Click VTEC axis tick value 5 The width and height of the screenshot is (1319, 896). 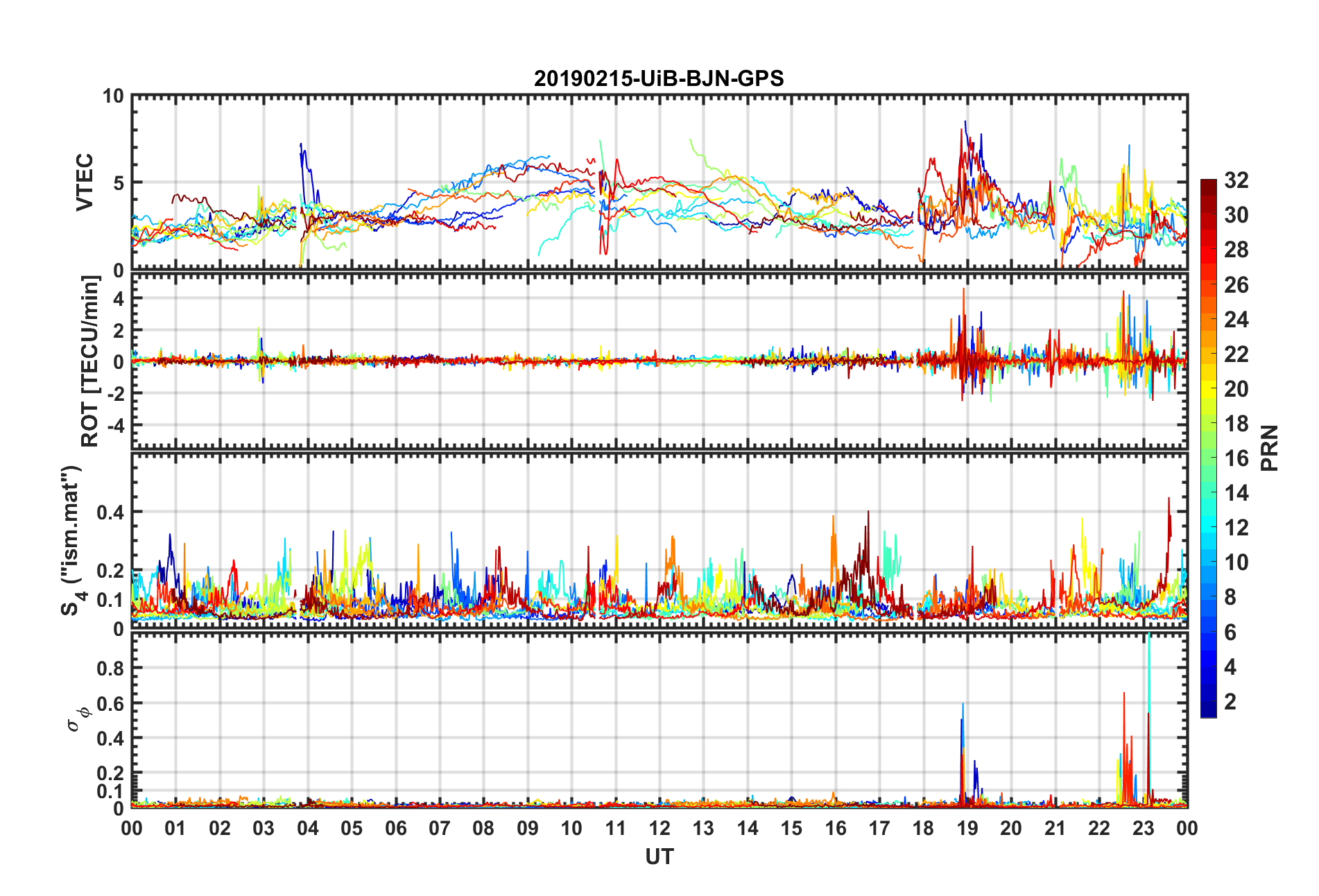point(118,183)
